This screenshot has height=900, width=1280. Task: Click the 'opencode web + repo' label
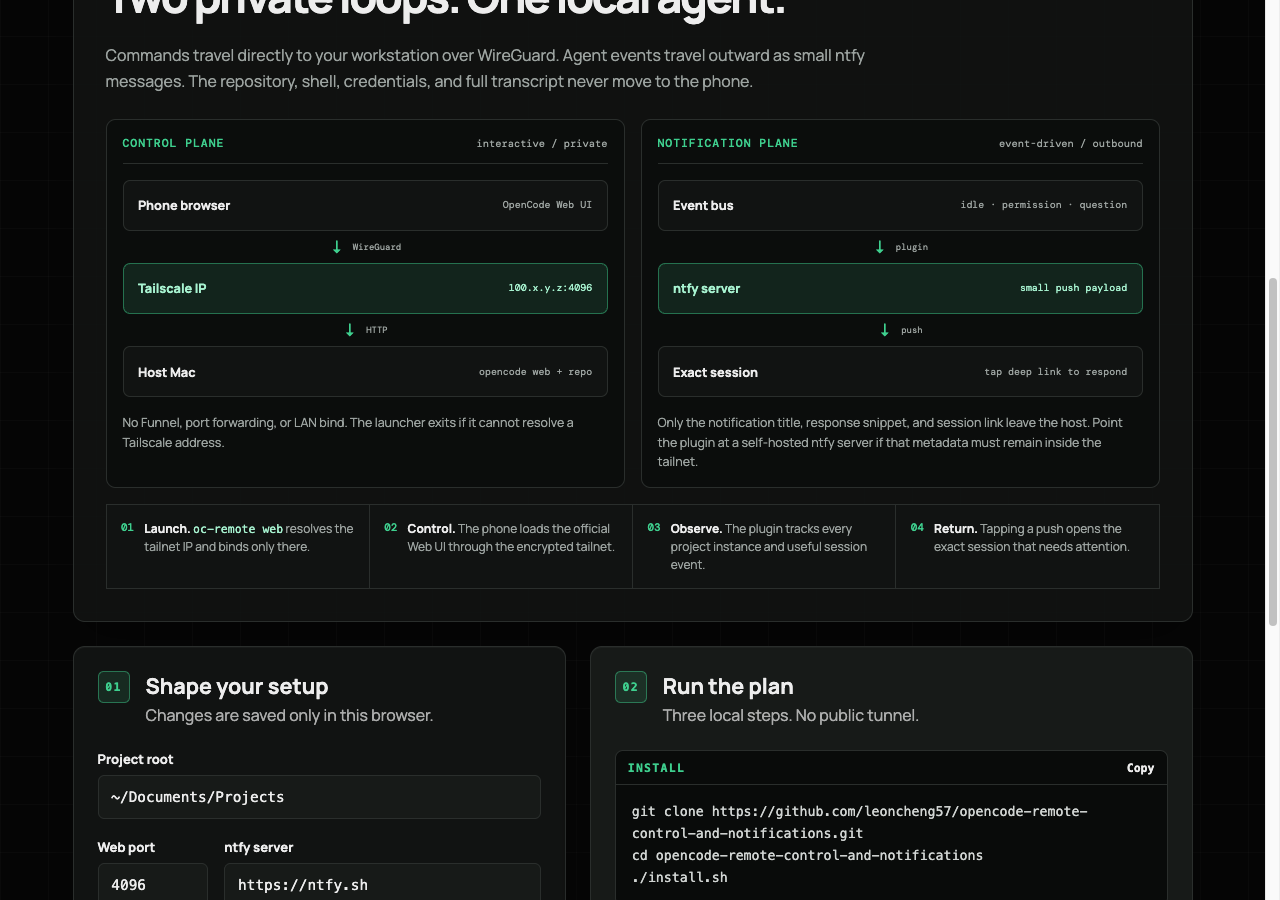tap(536, 372)
